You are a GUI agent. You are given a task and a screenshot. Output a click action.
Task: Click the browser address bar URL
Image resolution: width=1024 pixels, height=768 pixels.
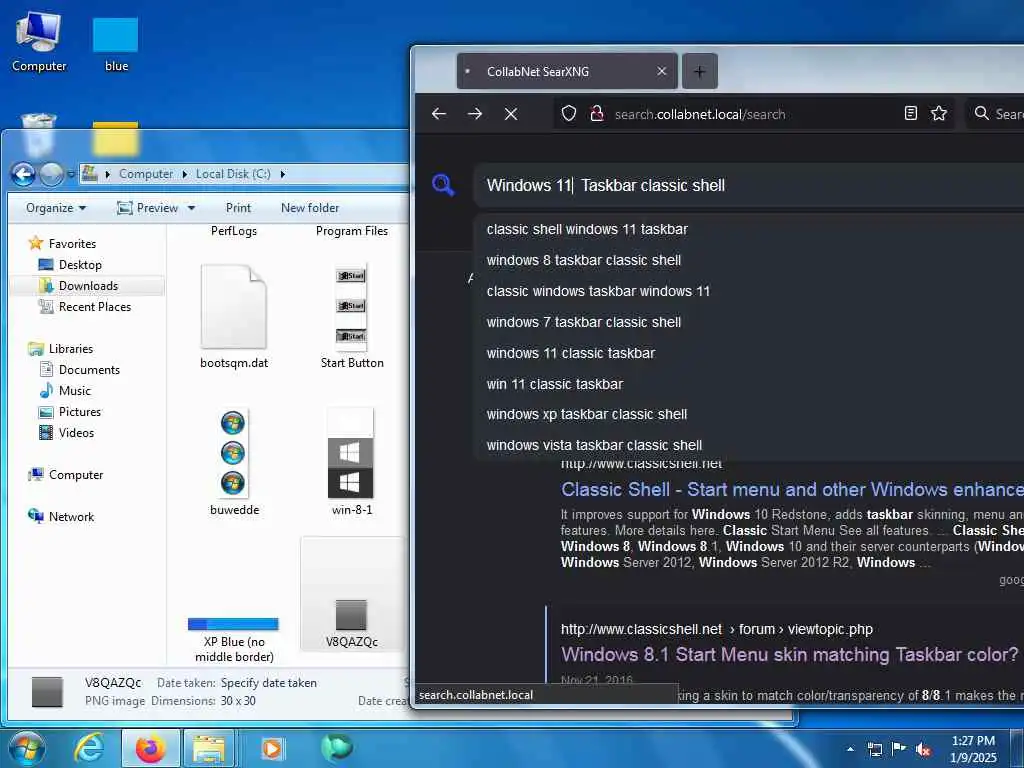pos(699,114)
